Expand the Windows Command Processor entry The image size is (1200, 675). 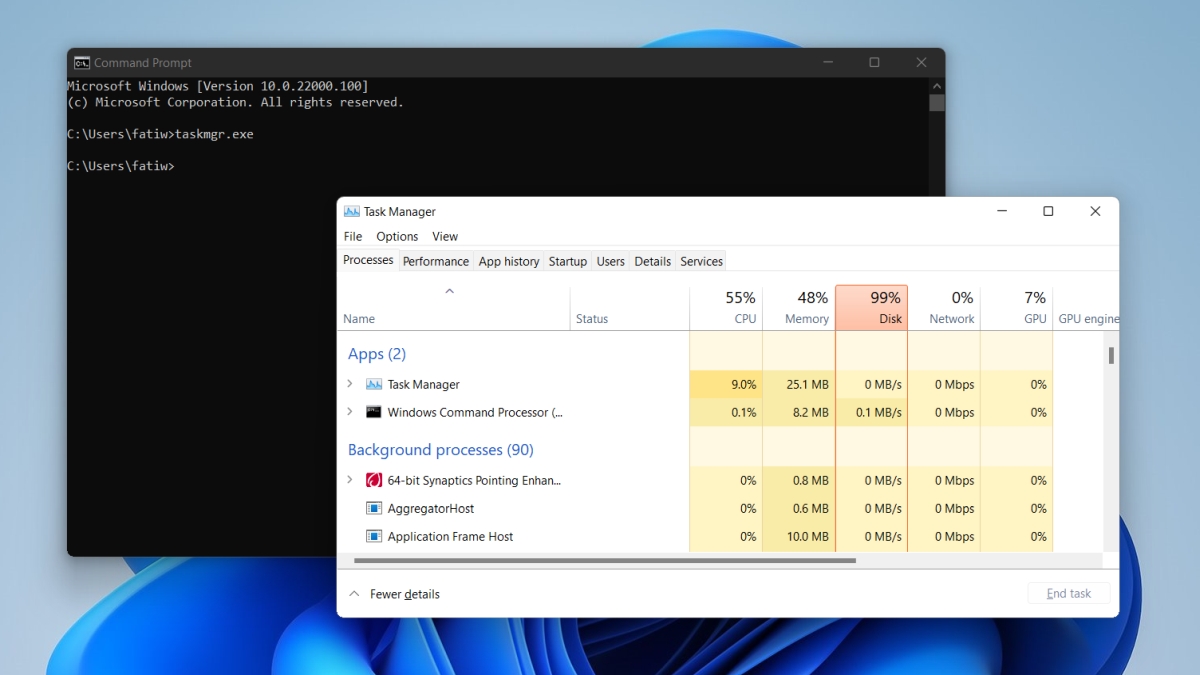(x=349, y=412)
